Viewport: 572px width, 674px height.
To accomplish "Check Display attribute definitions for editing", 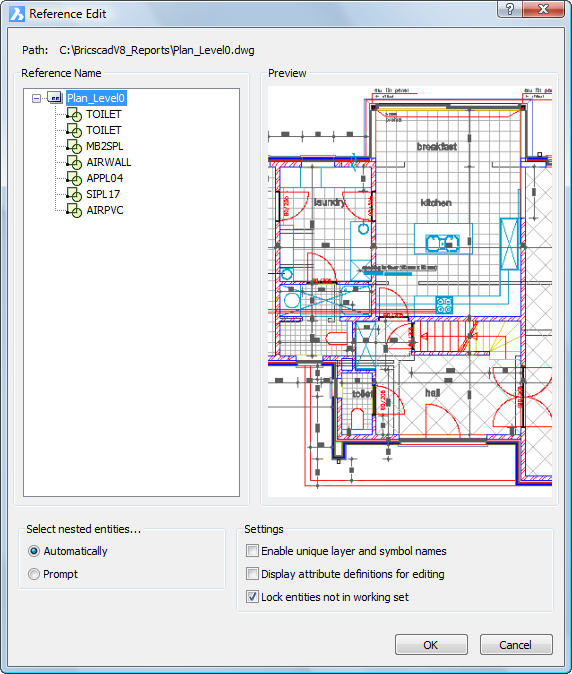I will 252,573.
